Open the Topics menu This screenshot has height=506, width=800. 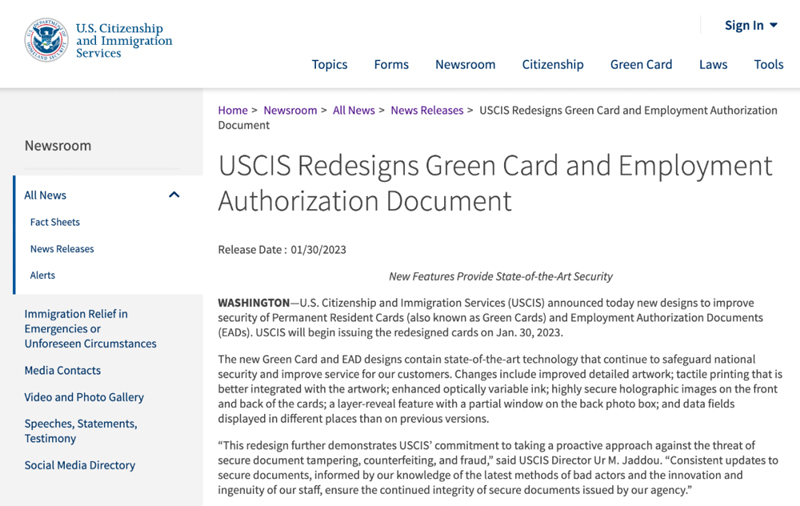[329, 64]
